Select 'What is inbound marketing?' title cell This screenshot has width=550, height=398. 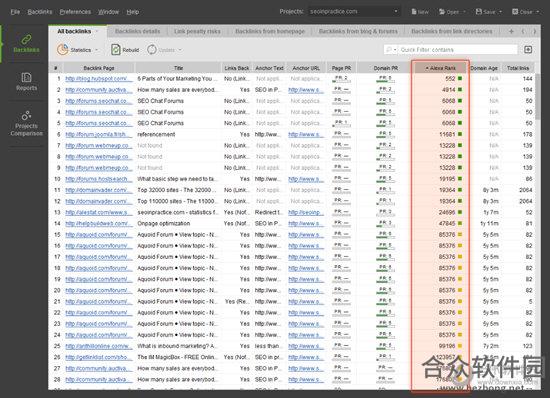(176, 346)
